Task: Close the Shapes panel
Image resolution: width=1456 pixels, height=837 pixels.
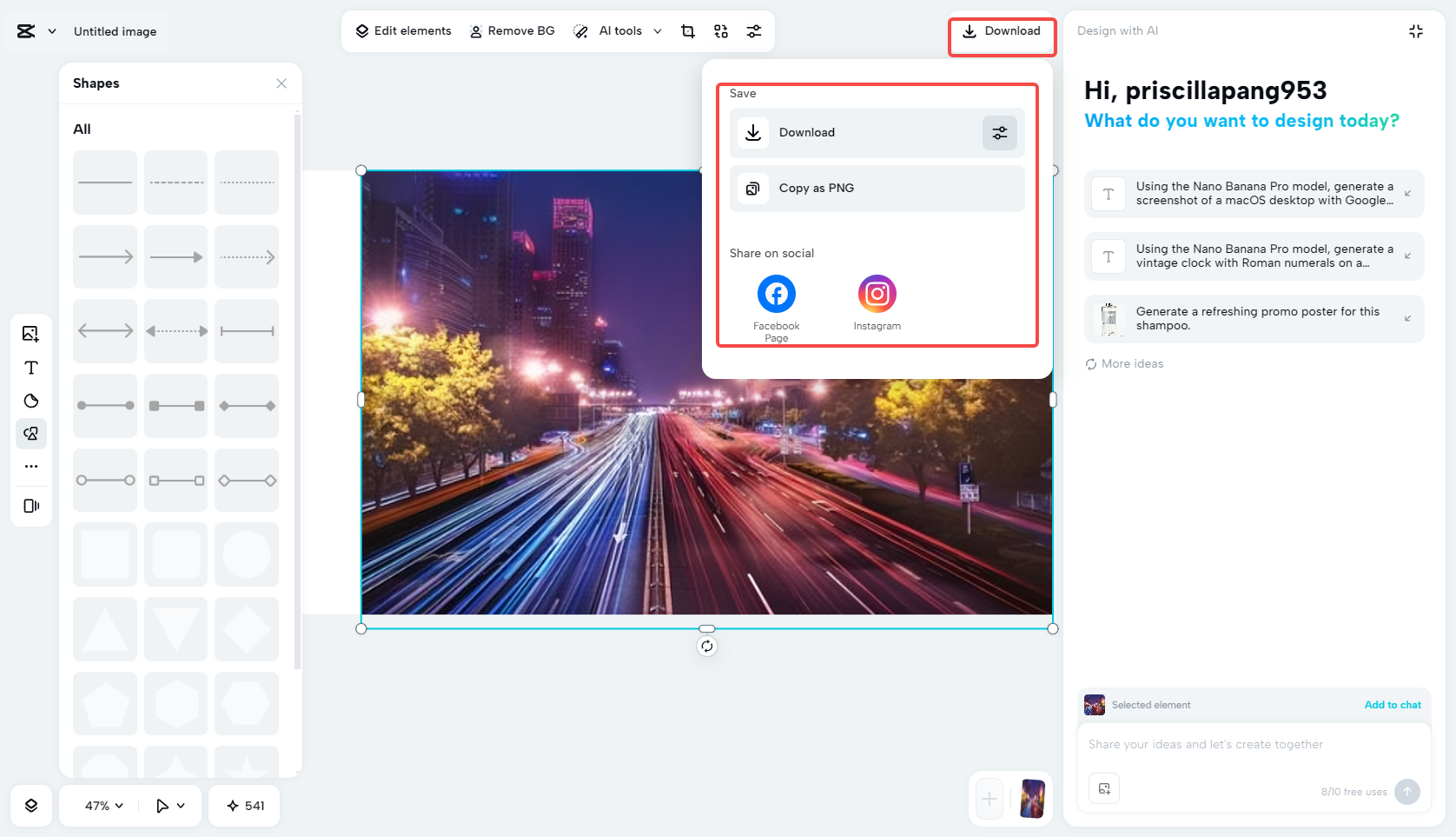Action: tap(281, 83)
